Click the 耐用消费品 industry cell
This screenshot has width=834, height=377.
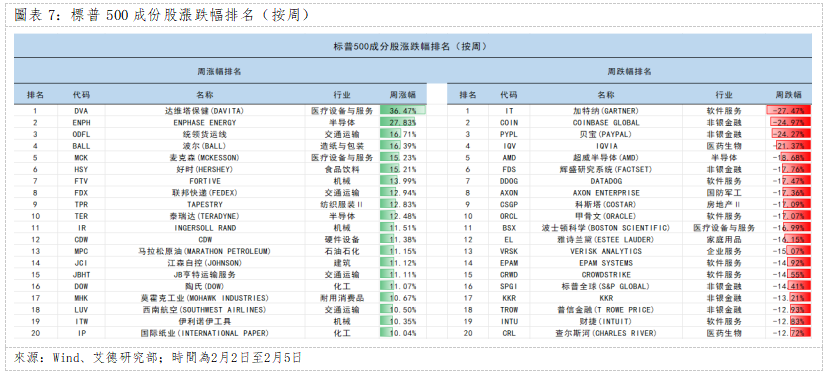[342, 298]
